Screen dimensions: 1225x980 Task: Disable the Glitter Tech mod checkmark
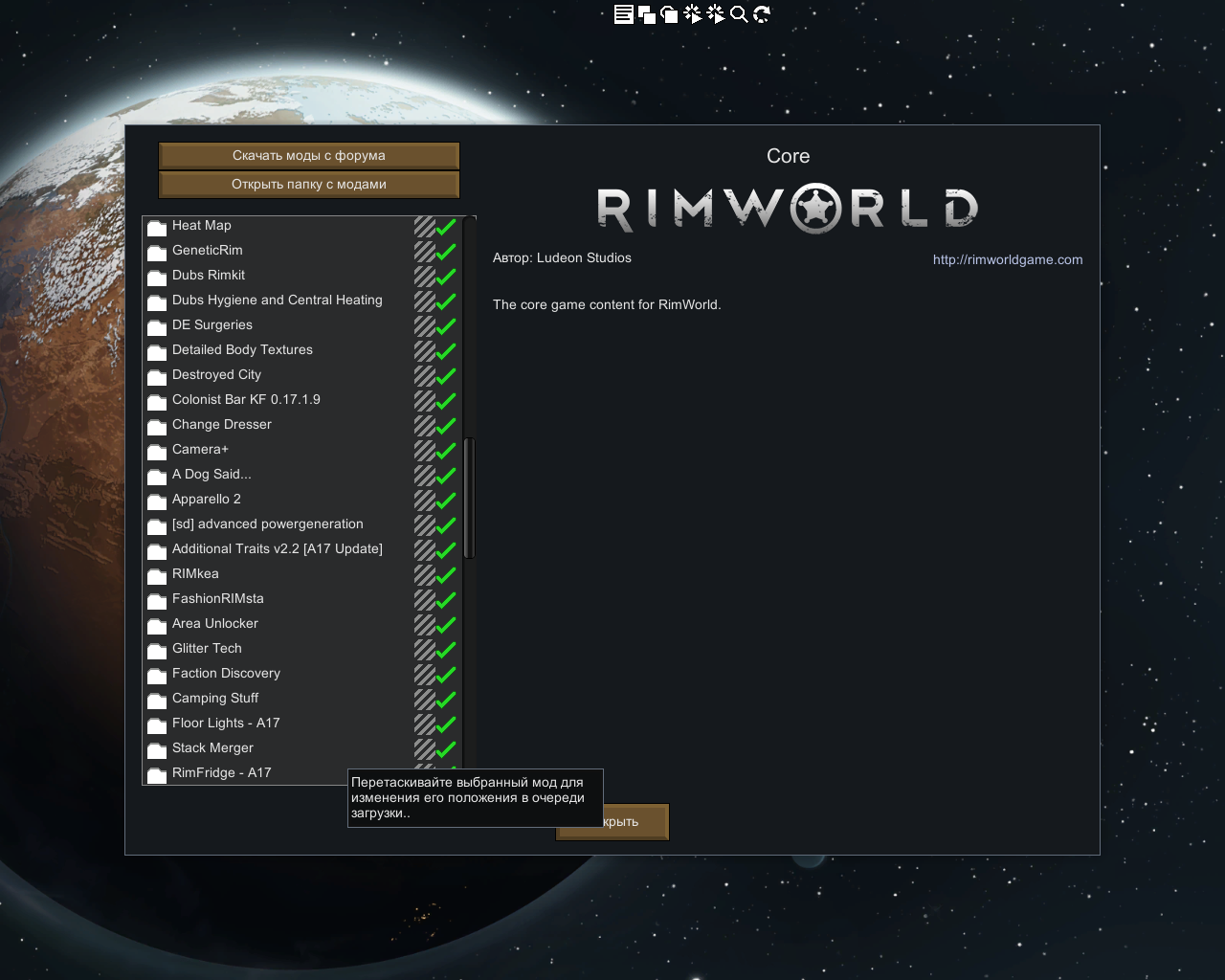(x=446, y=650)
